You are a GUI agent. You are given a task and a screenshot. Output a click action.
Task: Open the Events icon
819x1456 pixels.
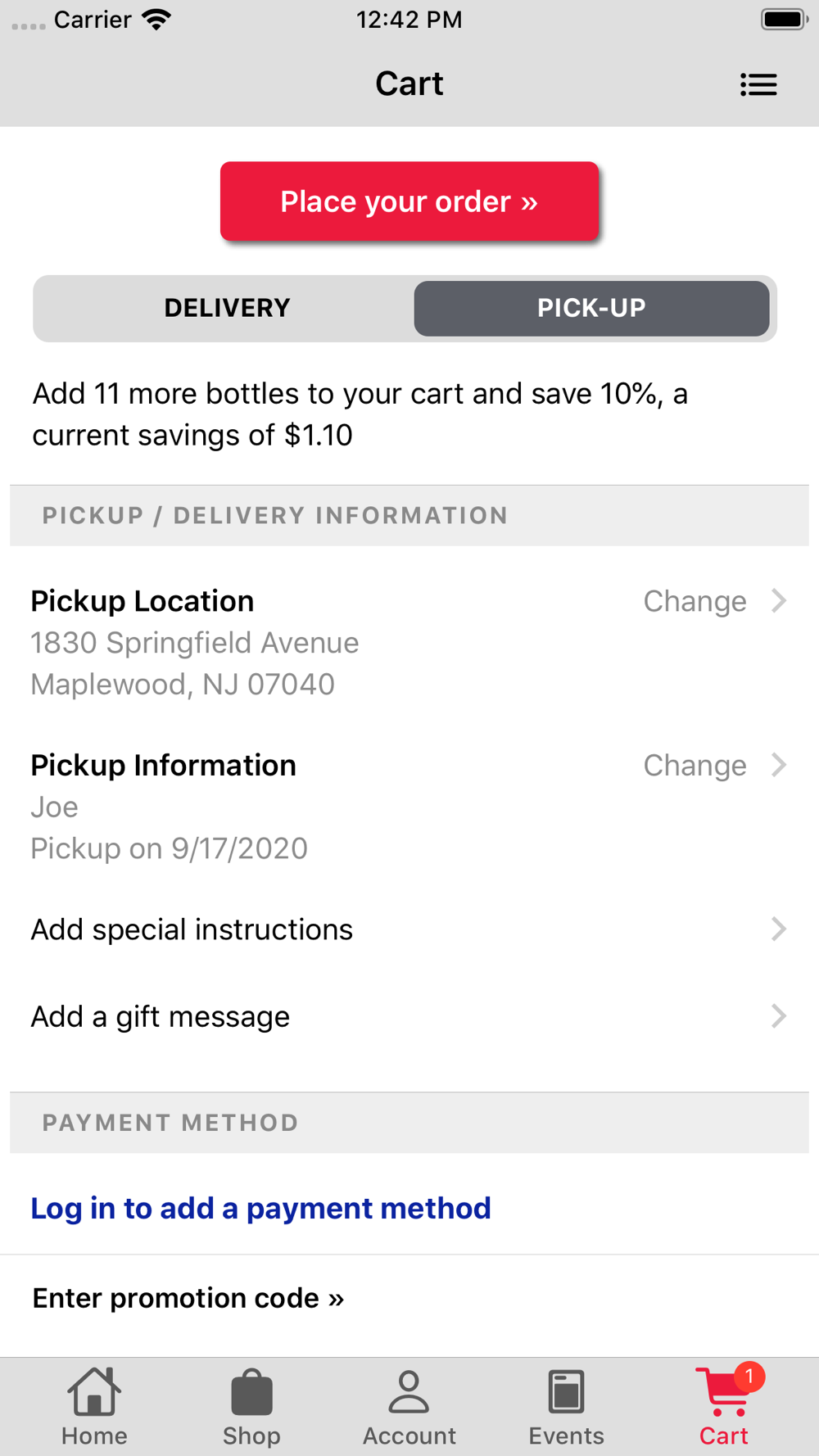click(566, 1392)
